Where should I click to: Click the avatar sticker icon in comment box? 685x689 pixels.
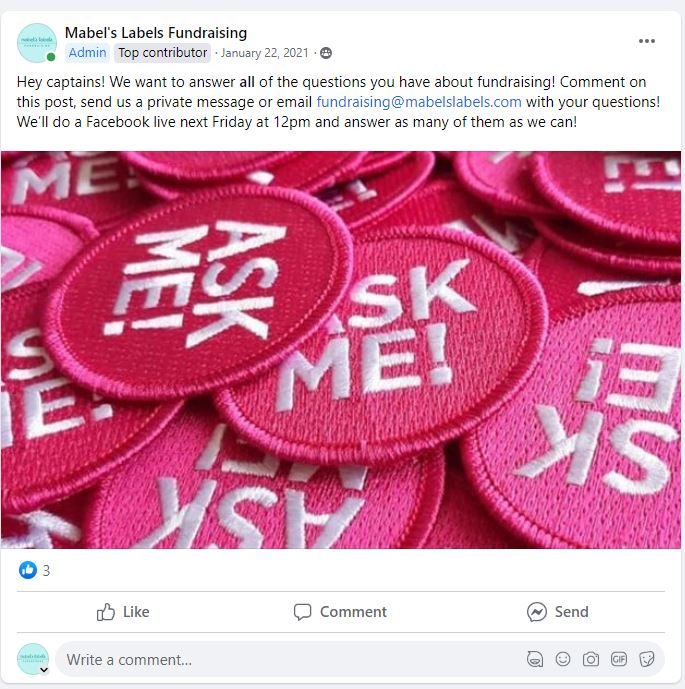(x=535, y=659)
